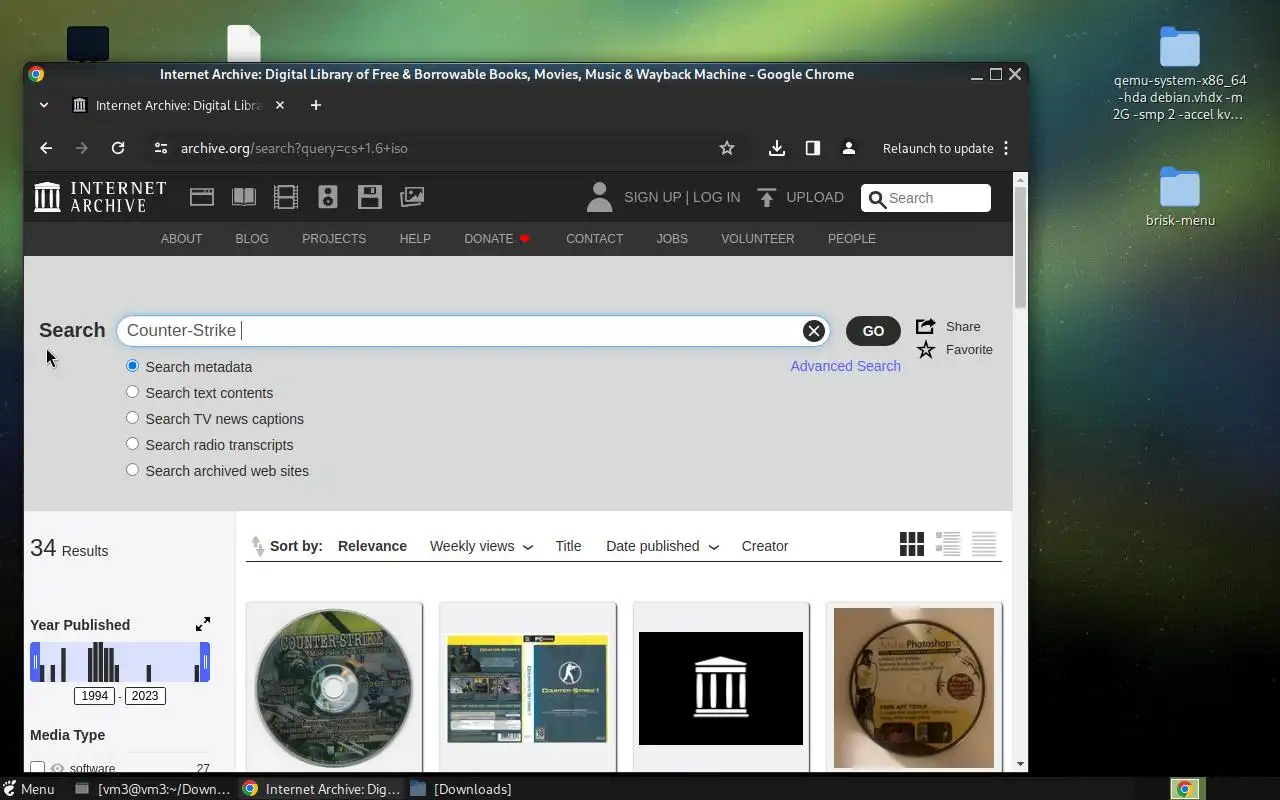Open the taskbar Menu button

pos(29,789)
